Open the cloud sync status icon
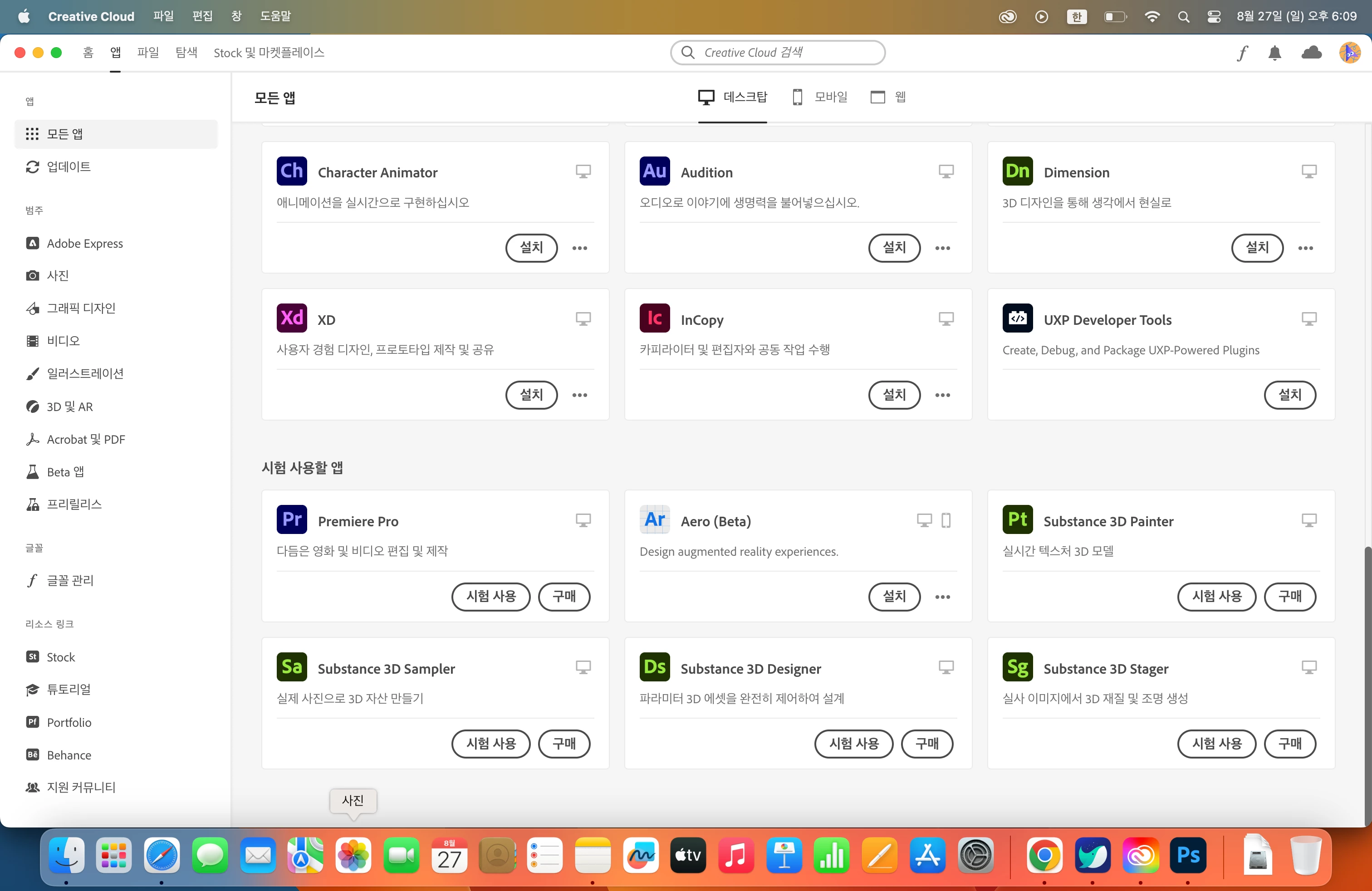 pyautogui.click(x=1312, y=53)
